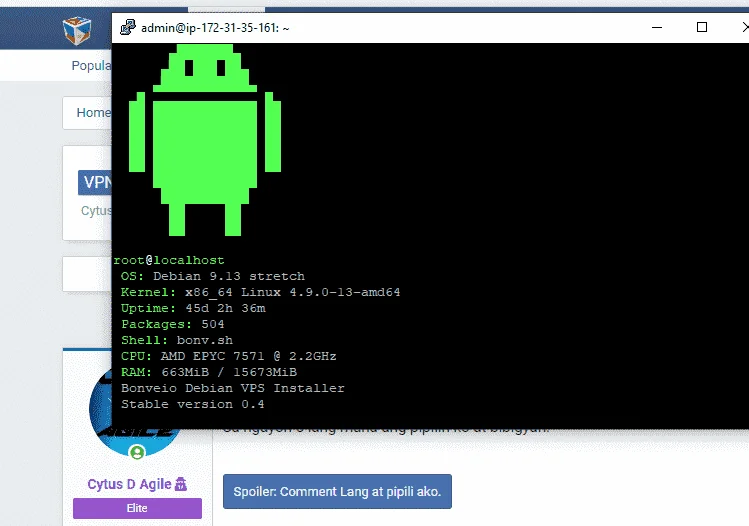
Task: Click the icon beside Cytus D Agile name
Action: [181, 484]
